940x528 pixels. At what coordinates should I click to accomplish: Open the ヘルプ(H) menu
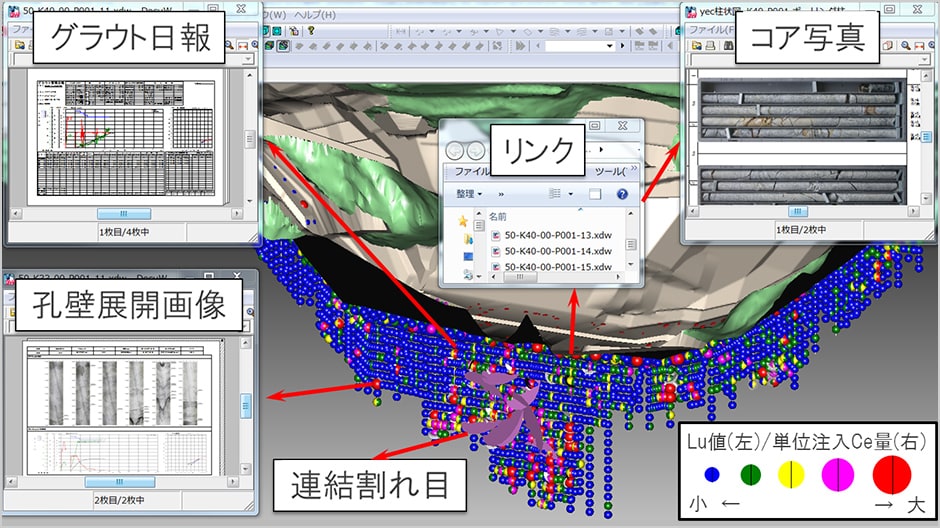(x=315, y=15)
